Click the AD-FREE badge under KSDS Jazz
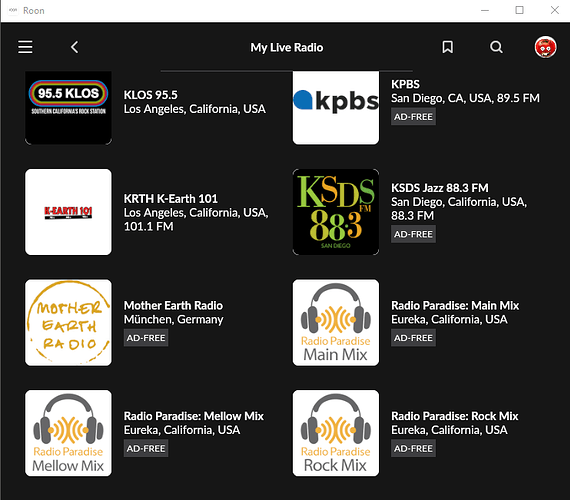 coord(413,234)
